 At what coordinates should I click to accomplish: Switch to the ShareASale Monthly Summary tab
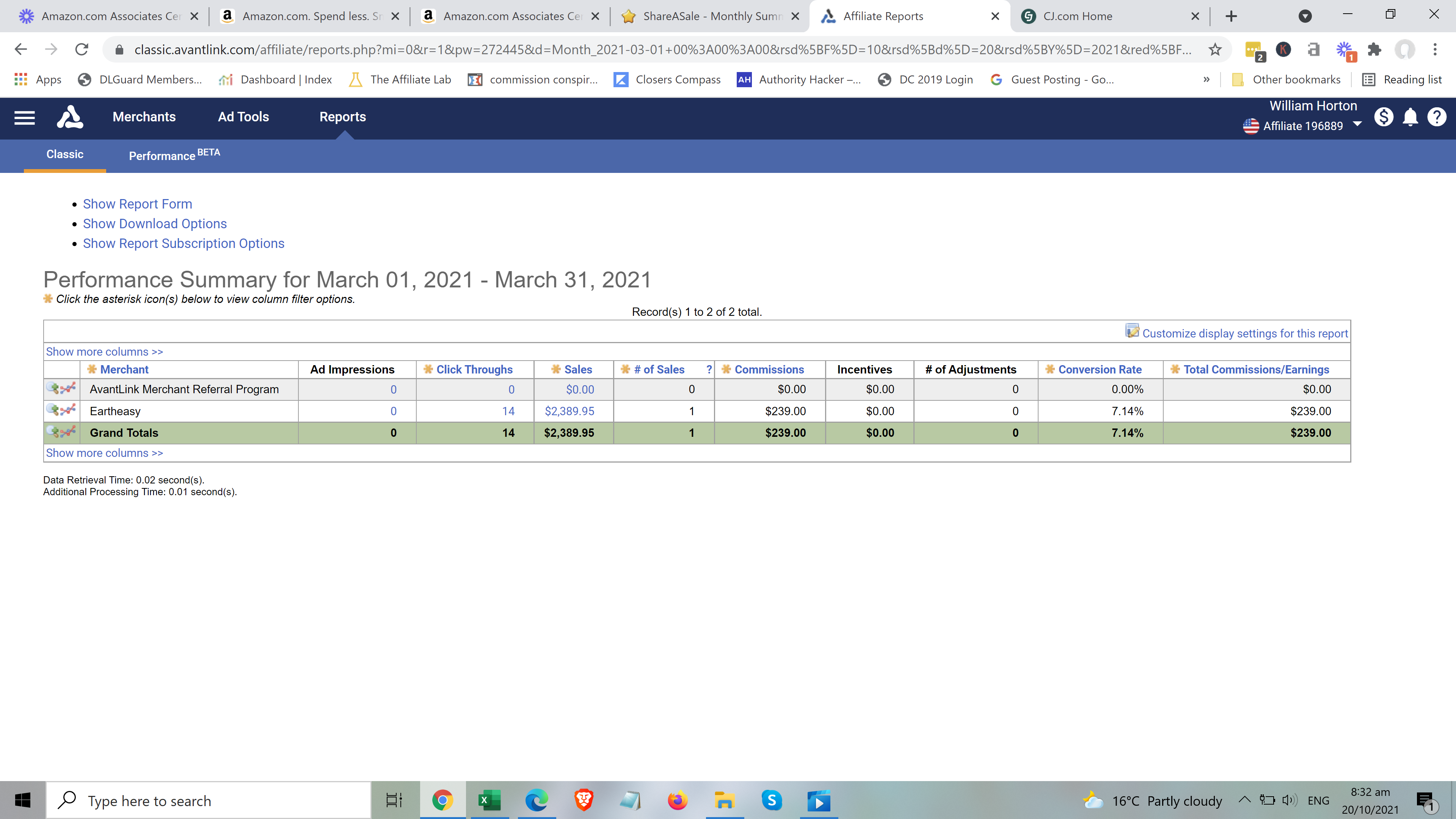[710, 16]
